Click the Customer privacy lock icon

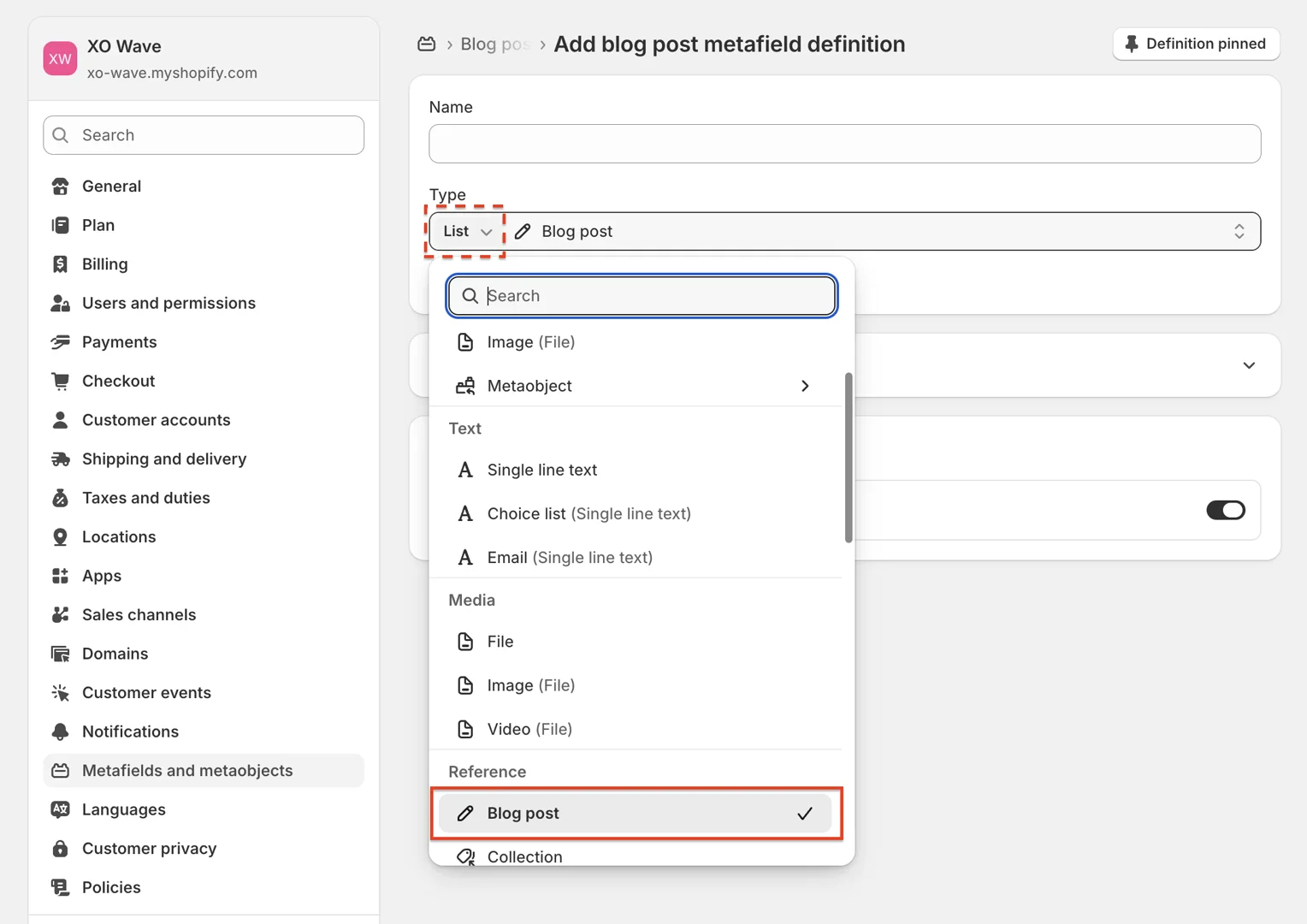[60, 849]
